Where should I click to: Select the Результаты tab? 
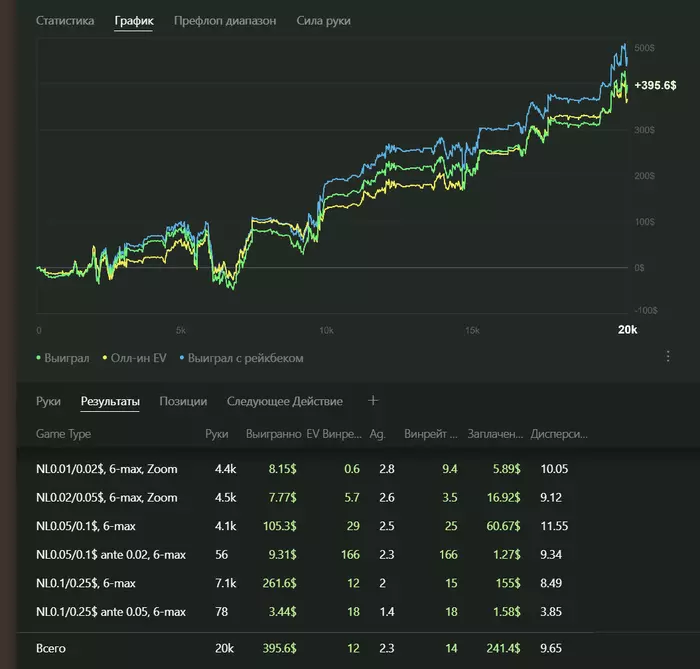click(x=110, y=401)
